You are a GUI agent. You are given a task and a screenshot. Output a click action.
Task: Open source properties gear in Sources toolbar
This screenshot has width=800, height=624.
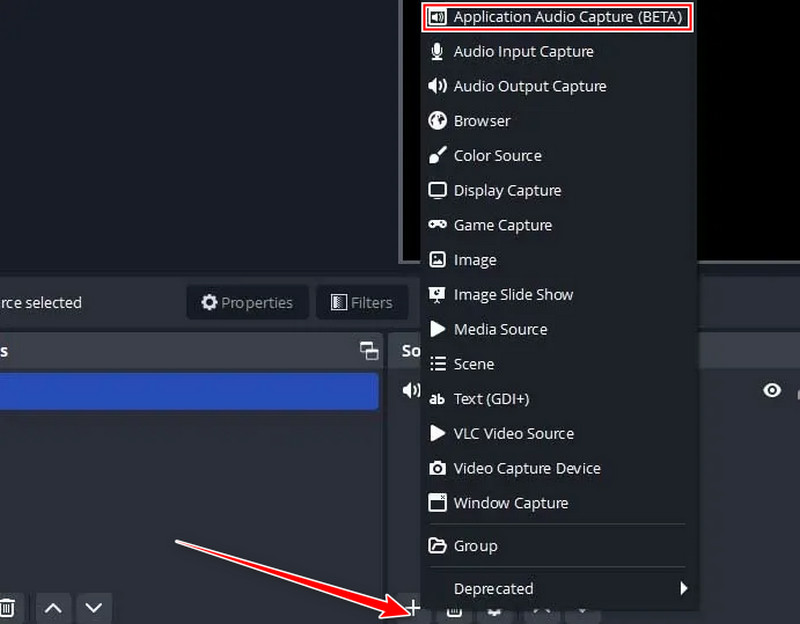click(494, 611)
